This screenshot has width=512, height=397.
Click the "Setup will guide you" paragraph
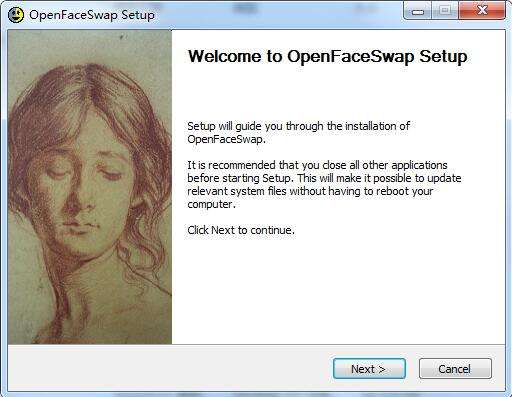pyautogui.click(x=298, y=132)
